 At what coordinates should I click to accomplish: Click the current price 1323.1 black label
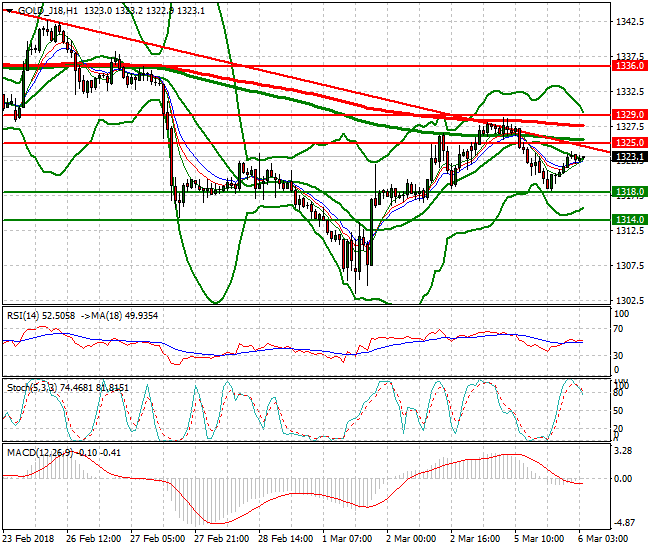pyautogui.click(x=629, y=157)
